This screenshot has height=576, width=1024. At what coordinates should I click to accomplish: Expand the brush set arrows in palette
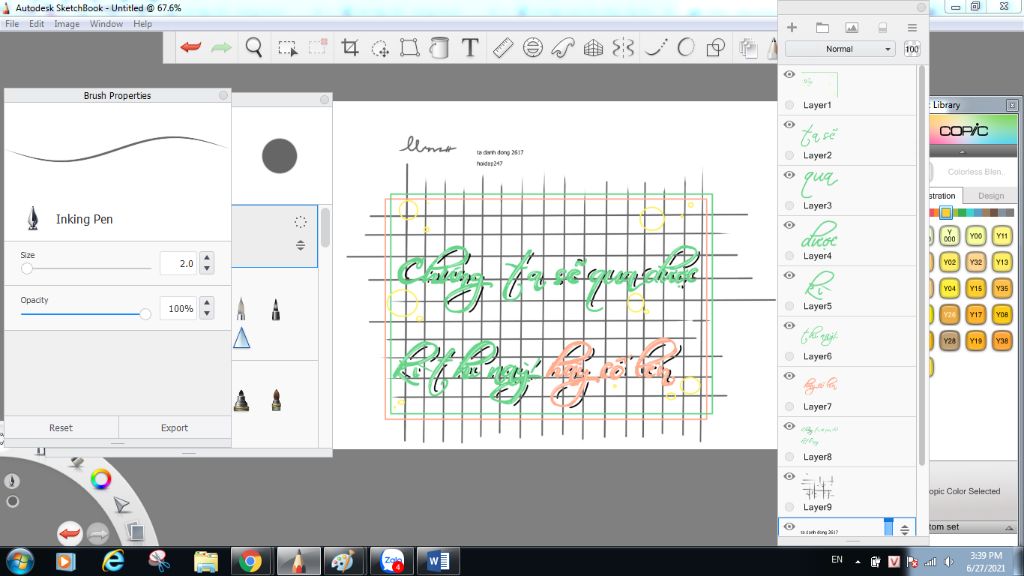(300, 246)
